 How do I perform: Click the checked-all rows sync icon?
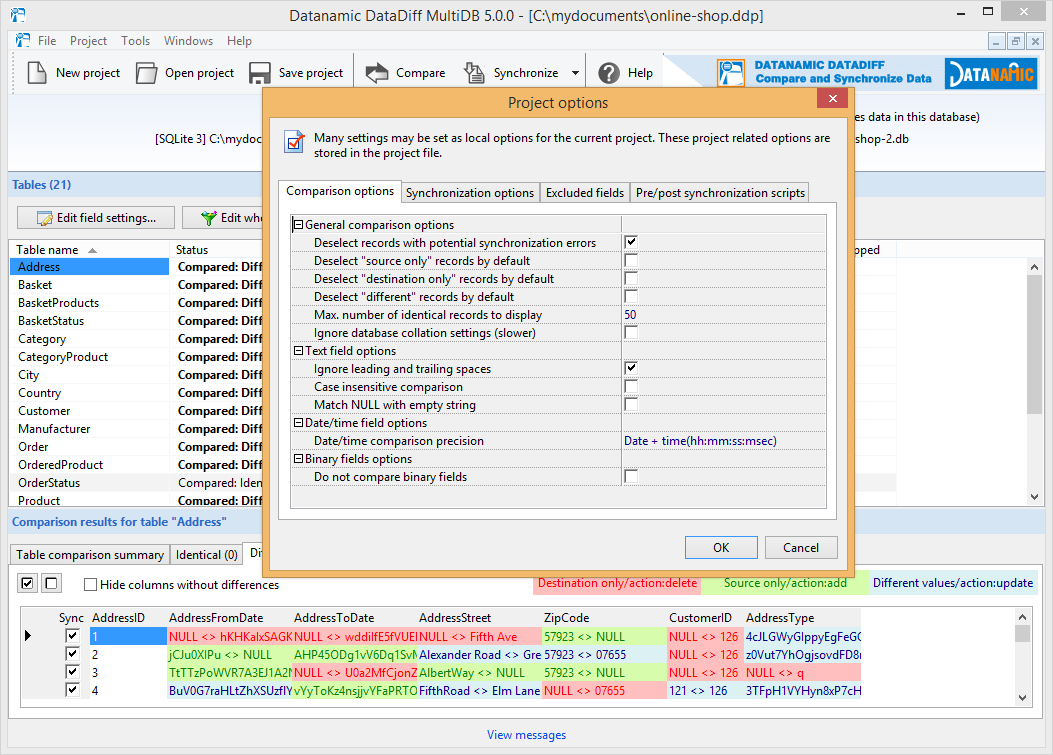(28, 583)
